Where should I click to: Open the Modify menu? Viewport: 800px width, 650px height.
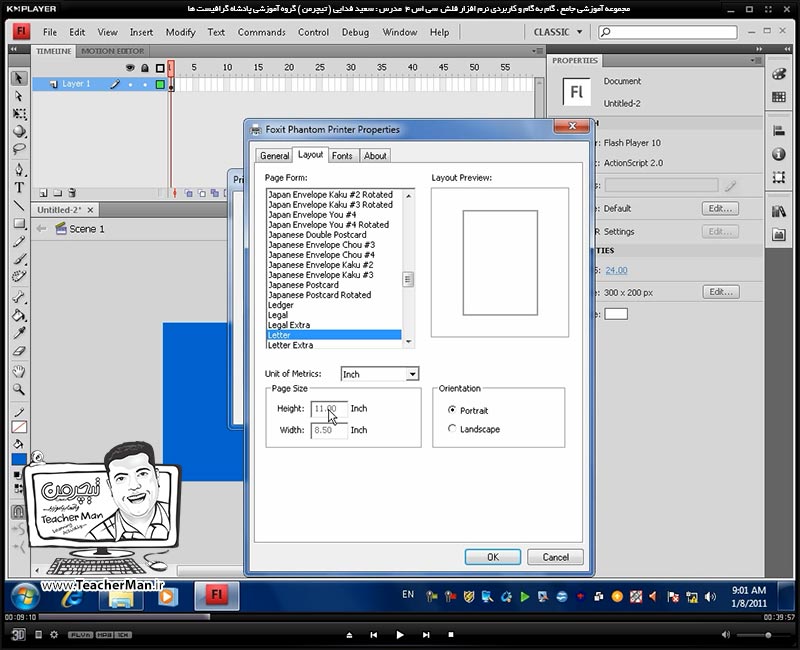(x=181, y=32)
